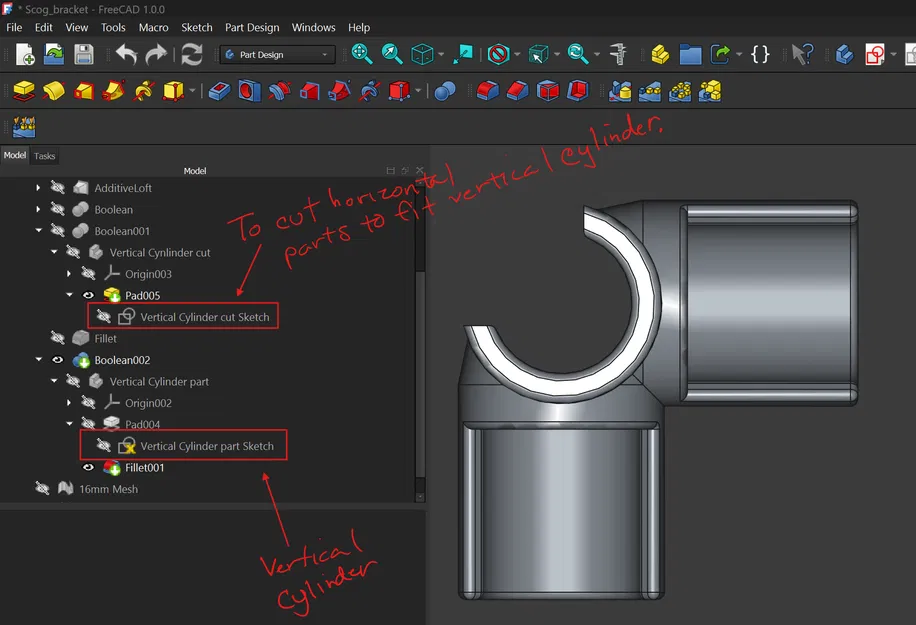Show Vertical Cylinder part Sketch via eye icon

[x=103, y=446]
